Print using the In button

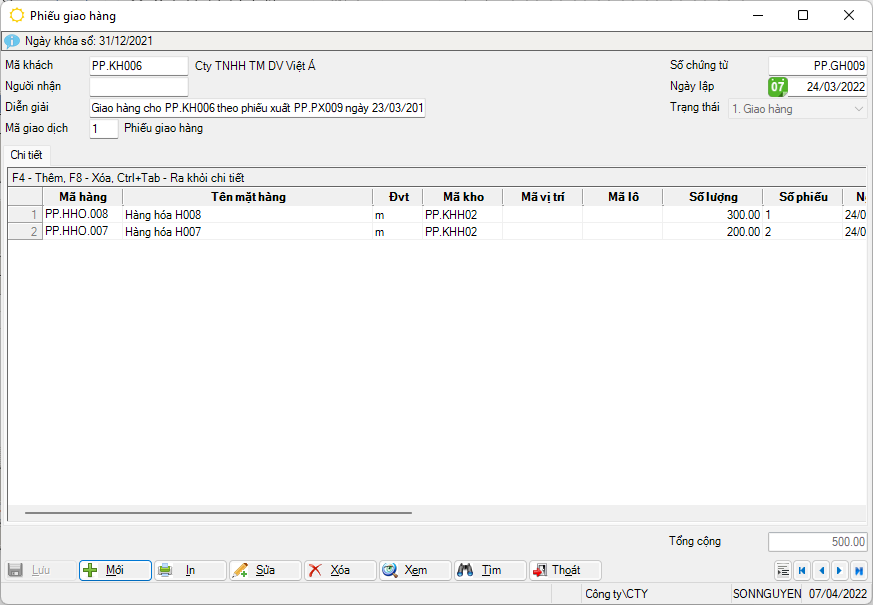pyautogui.click(x=190, y=570)
